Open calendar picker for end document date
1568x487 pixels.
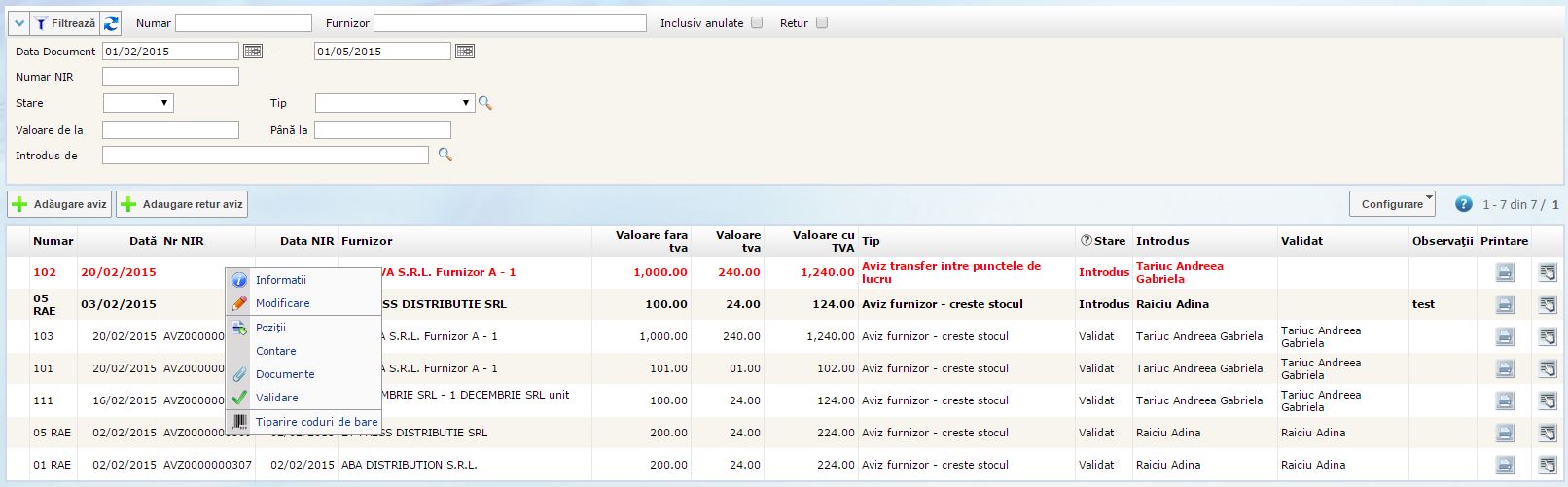464,52
